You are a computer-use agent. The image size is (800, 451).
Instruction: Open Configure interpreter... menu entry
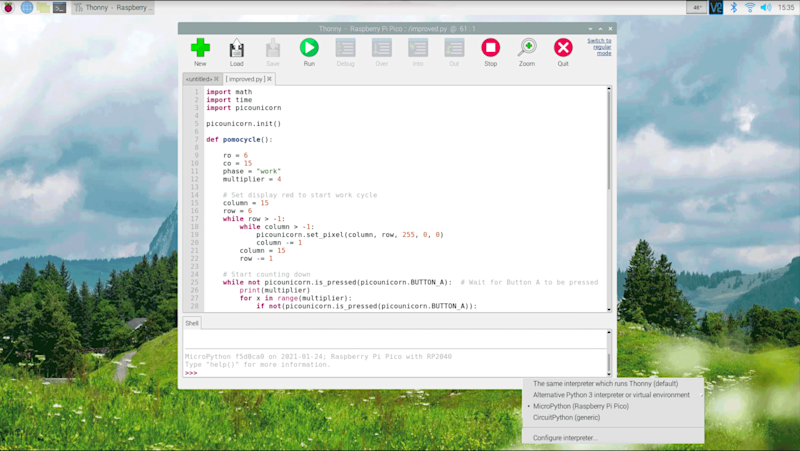[x=565, y=438]
